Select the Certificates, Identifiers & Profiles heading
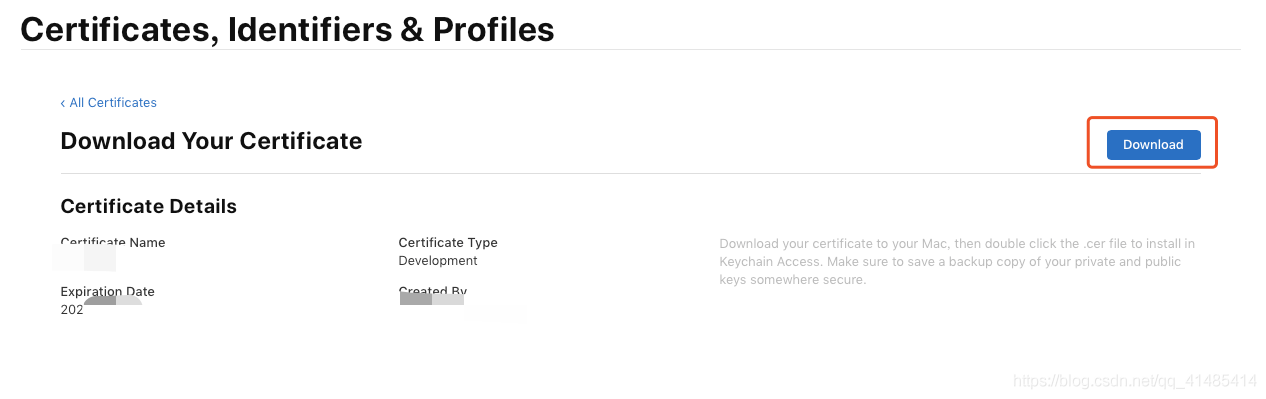The image size is (1266, 399). pyautogui.click(x=287, y=30)
